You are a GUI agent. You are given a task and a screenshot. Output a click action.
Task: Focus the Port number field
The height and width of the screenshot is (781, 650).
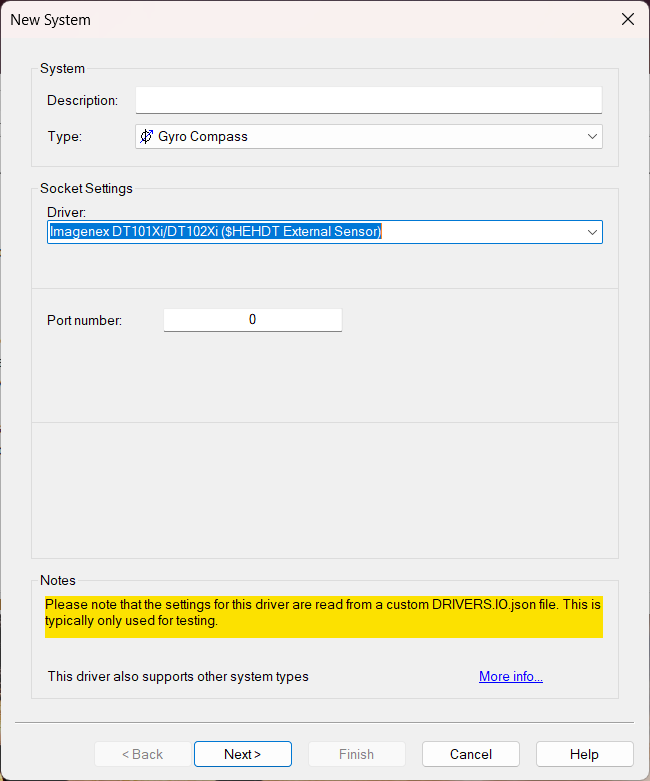[252, 320]
